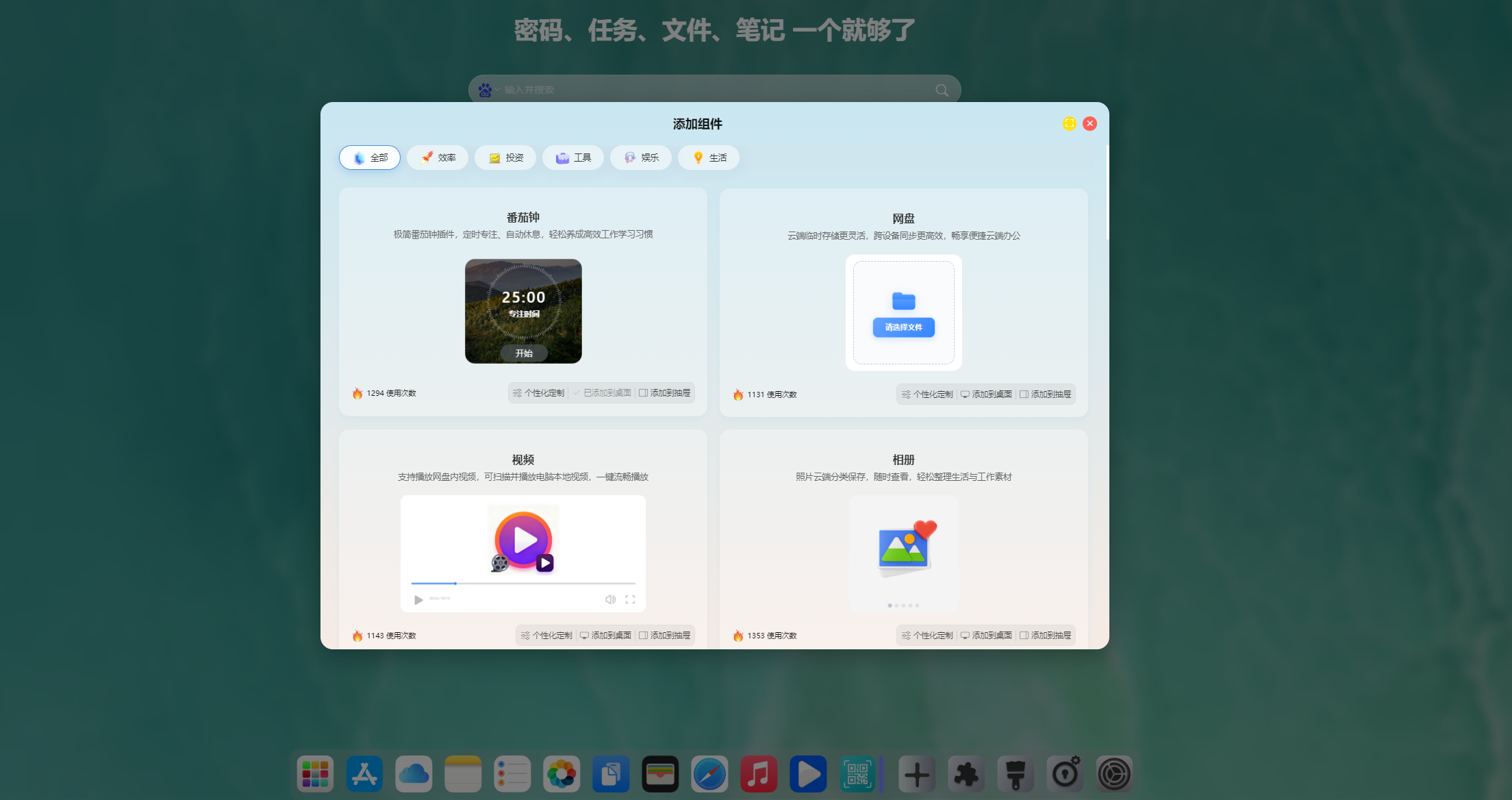The image size is (1512, 800).
Task: Open the blue file-copy icon in dock
Action: tap(612, 774)
